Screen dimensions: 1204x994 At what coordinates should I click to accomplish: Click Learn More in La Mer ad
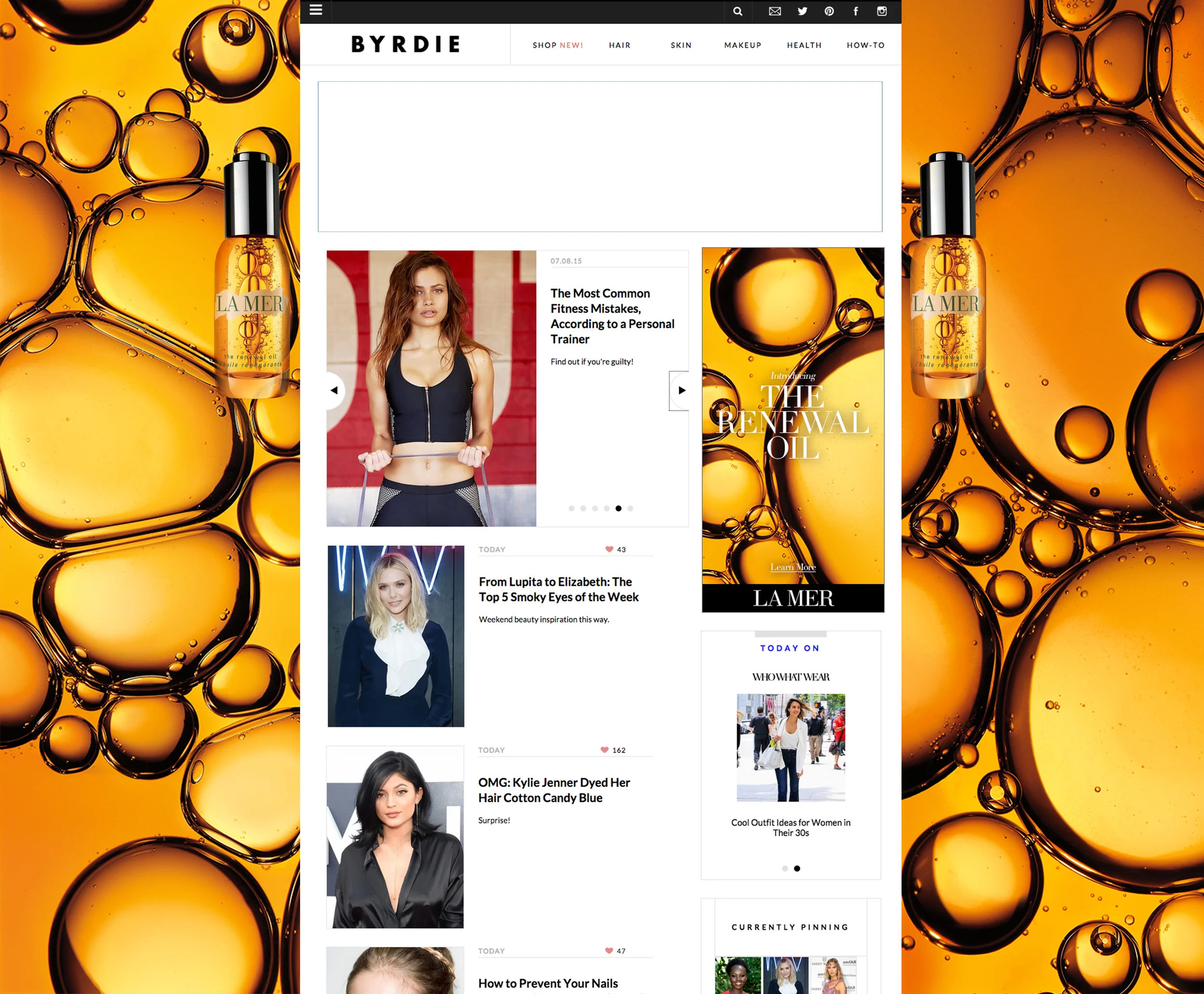click(793, 567)
